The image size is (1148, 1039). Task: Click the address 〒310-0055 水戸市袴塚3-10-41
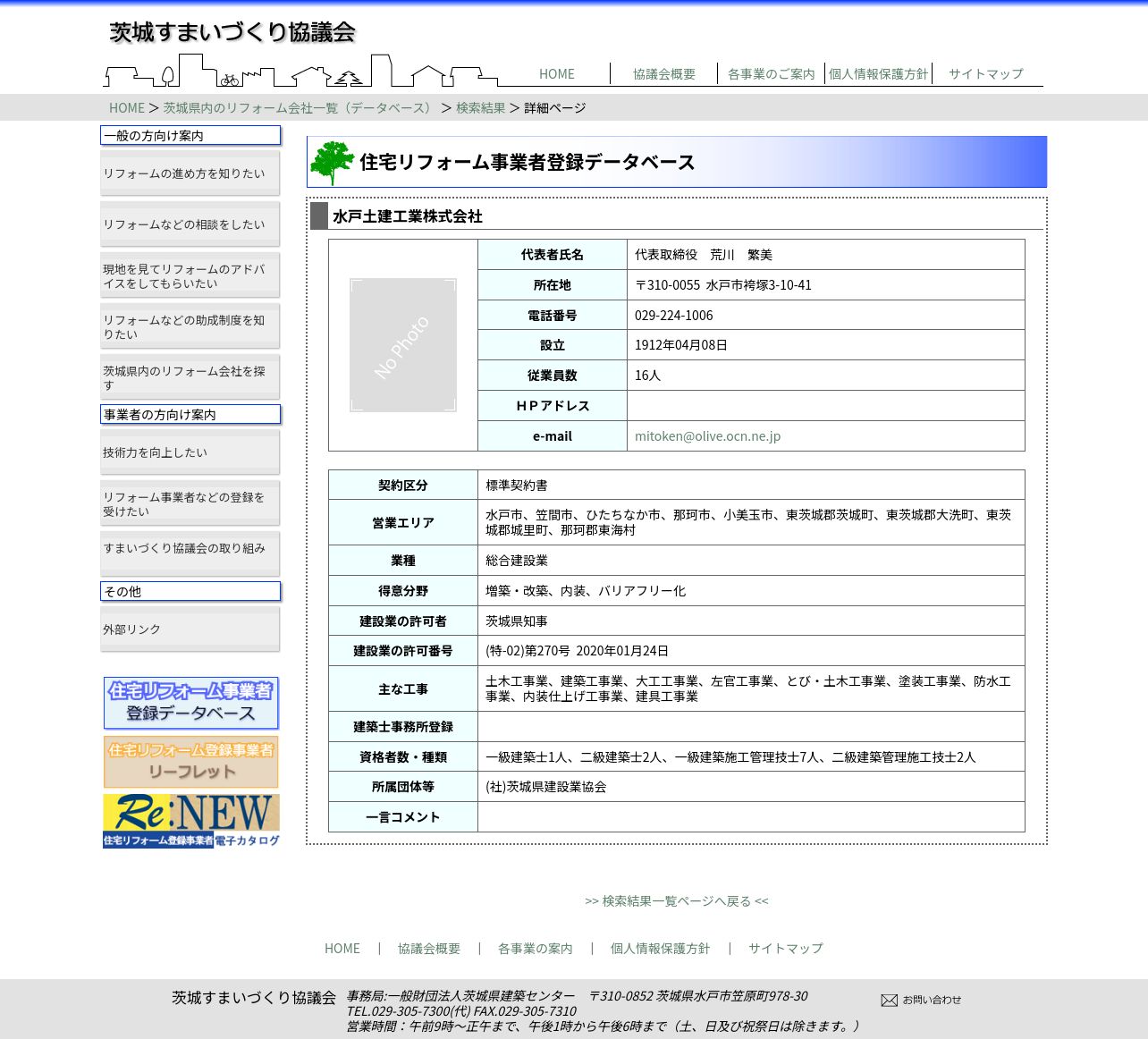tap(723, 285)
